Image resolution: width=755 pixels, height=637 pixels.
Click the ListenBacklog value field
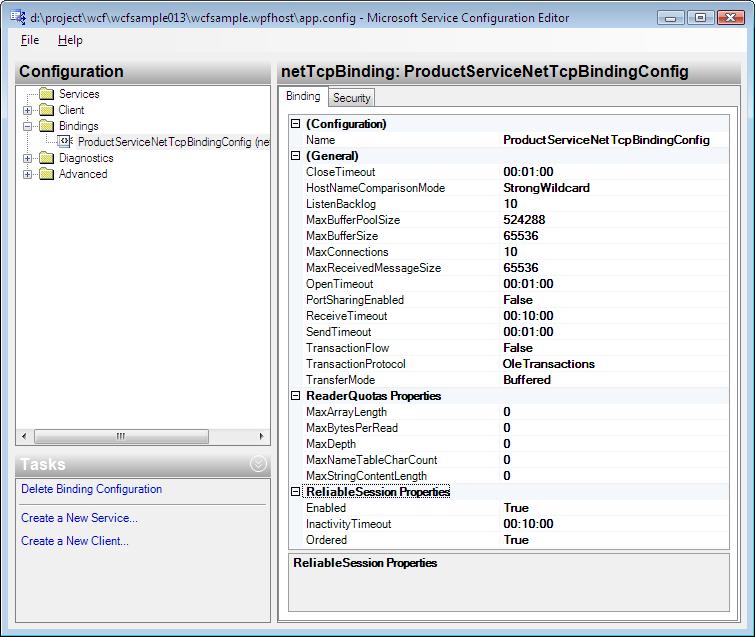coord(615,204)
